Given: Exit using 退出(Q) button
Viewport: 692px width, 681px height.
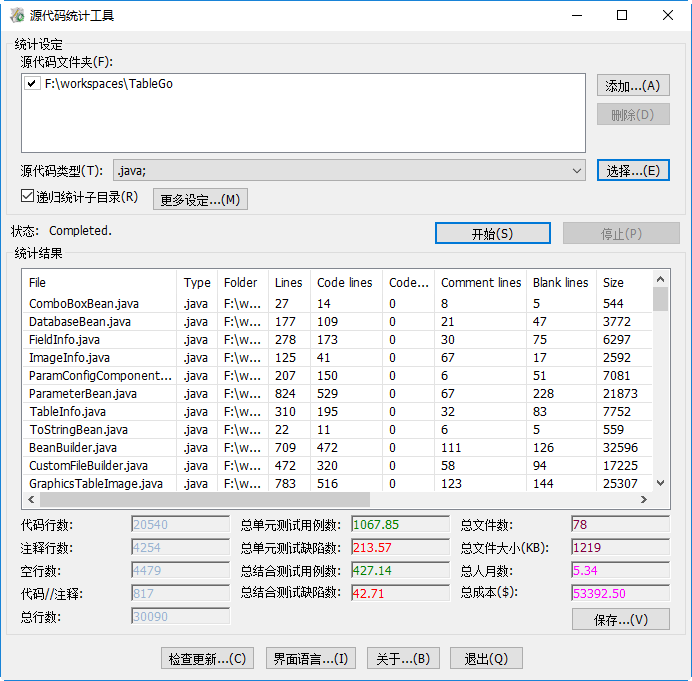Looking at the screenshot, I should pyautogui.click(x=486, y=658).
